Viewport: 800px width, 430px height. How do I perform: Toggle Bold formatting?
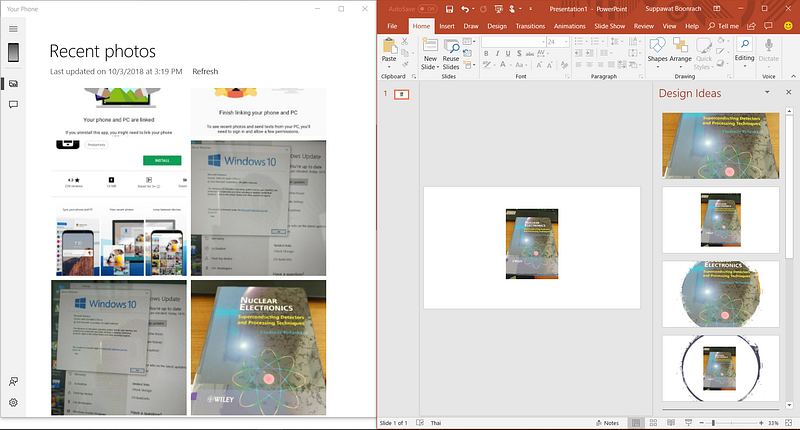coord(486,54)
